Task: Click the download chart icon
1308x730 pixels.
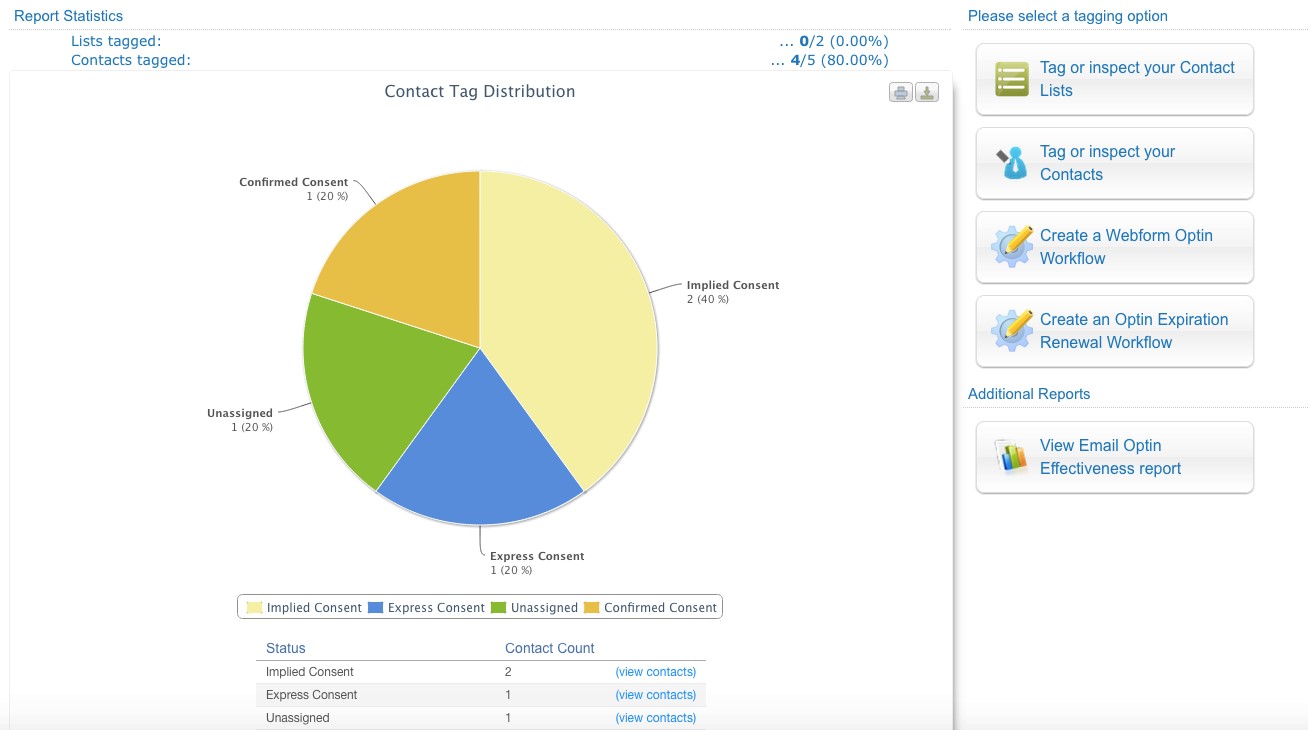Action: [928, 93]
